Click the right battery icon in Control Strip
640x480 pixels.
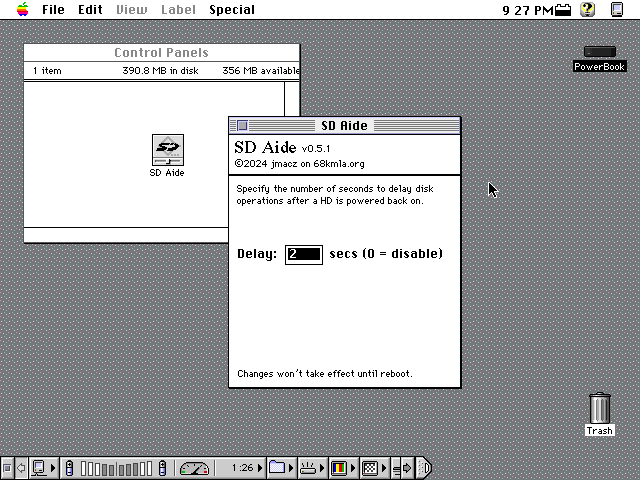point(162,468)
